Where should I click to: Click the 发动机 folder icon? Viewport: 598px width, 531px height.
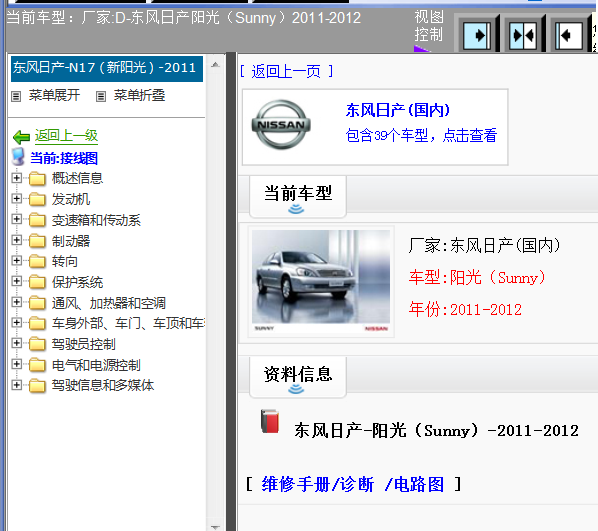(x=37, y=199)
